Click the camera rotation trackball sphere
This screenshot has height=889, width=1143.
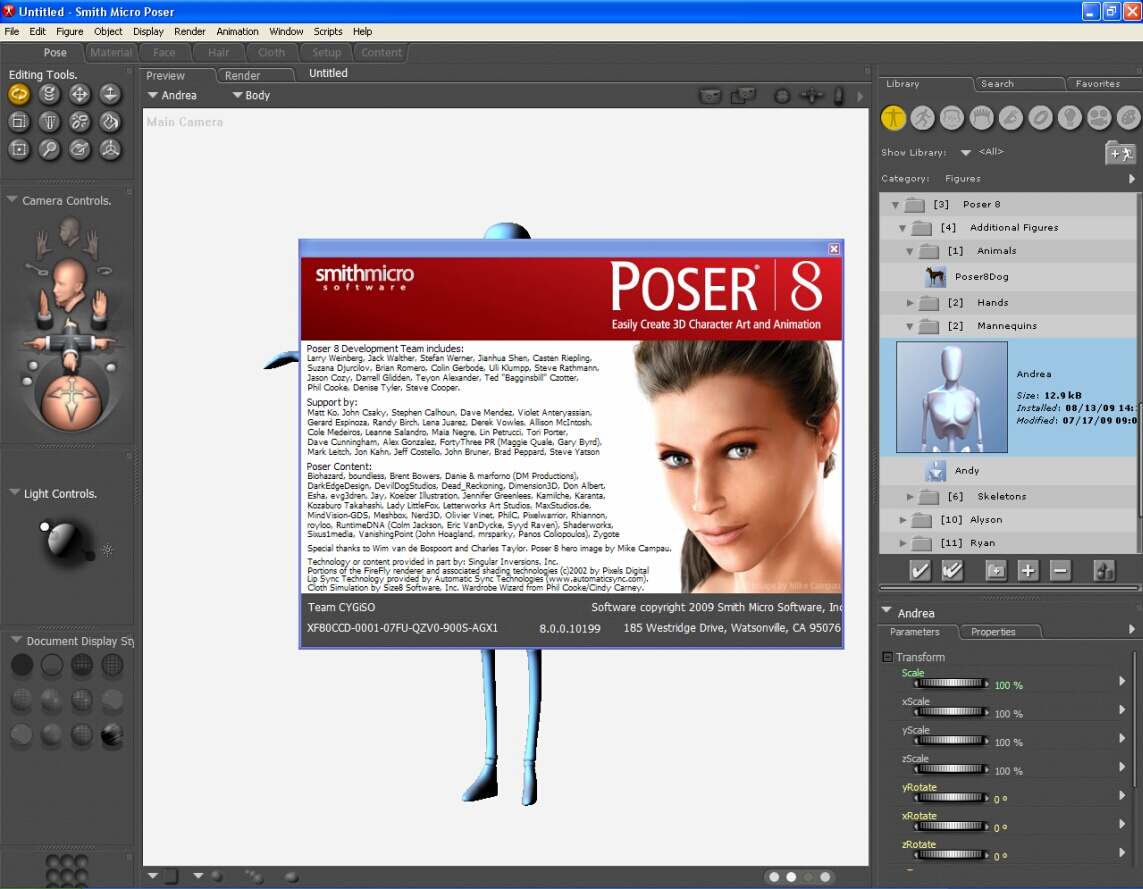click(71, 401)
